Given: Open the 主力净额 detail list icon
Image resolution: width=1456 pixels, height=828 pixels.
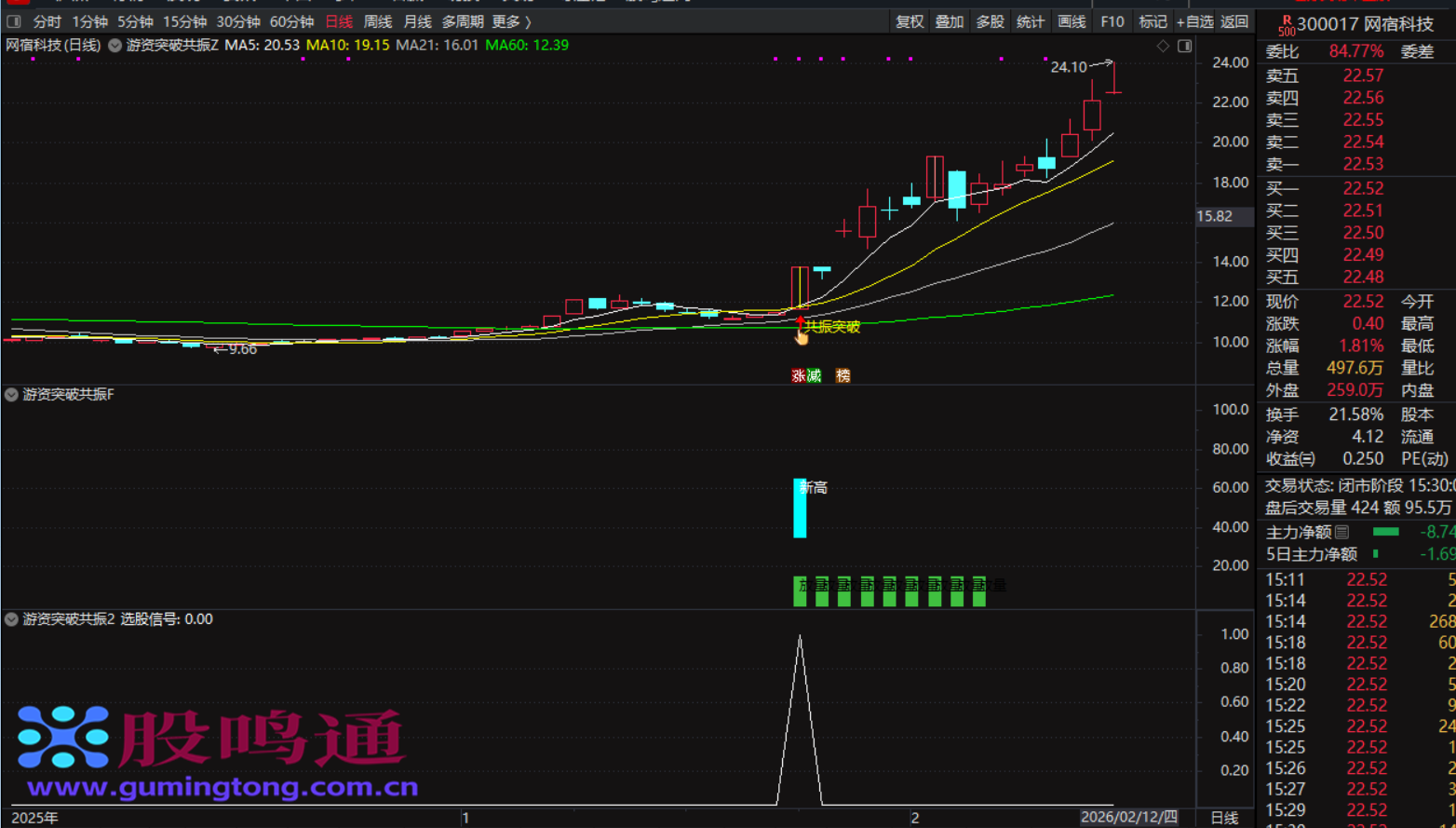Looking at the screenshot, I should tap(1341, 532).
